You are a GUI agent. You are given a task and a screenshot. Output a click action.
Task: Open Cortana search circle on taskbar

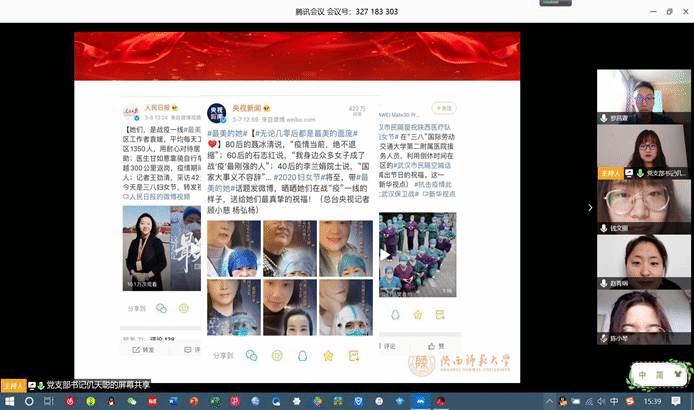tap(29, 401)
